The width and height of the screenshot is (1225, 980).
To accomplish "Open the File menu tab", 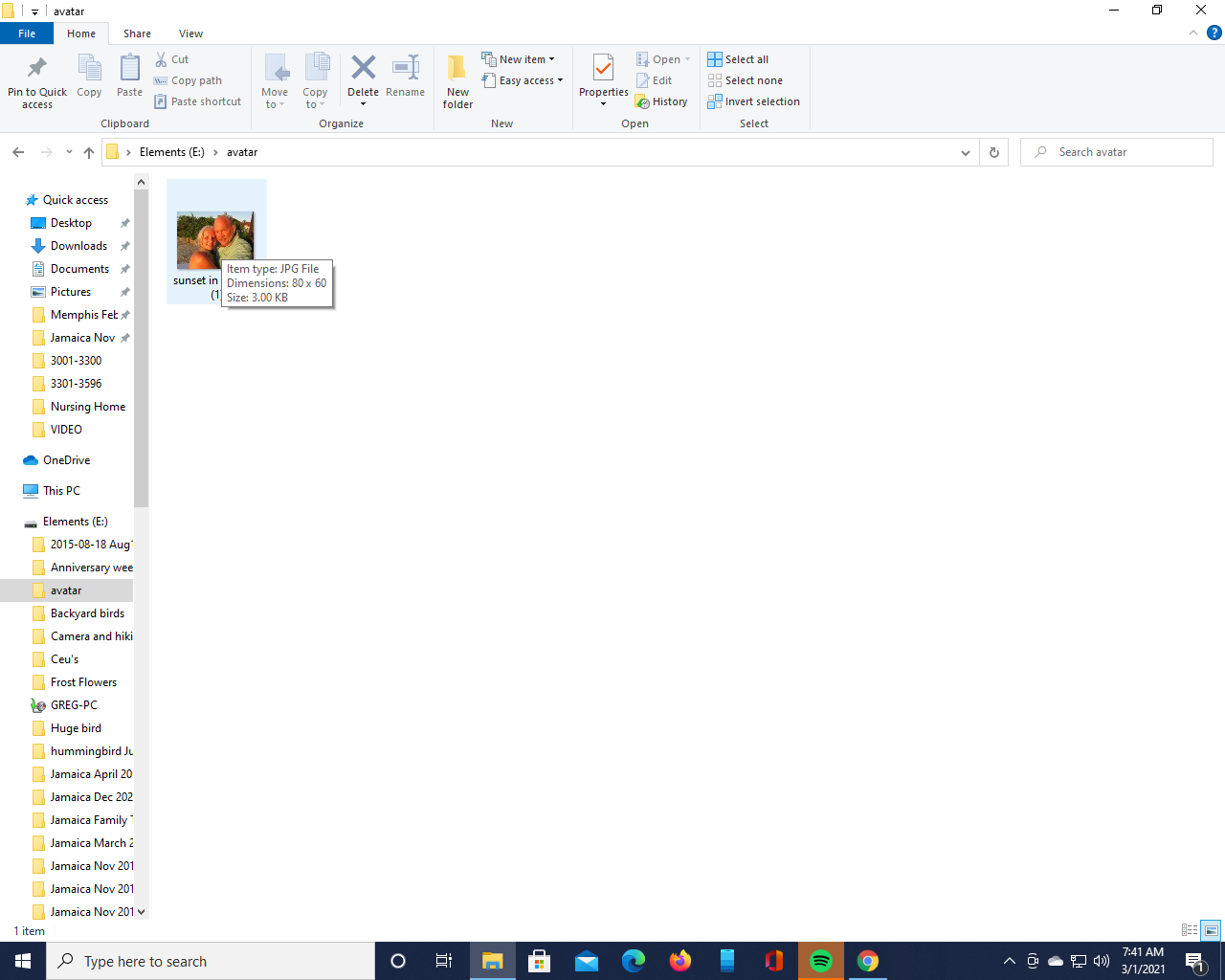I will click(27, 33).
